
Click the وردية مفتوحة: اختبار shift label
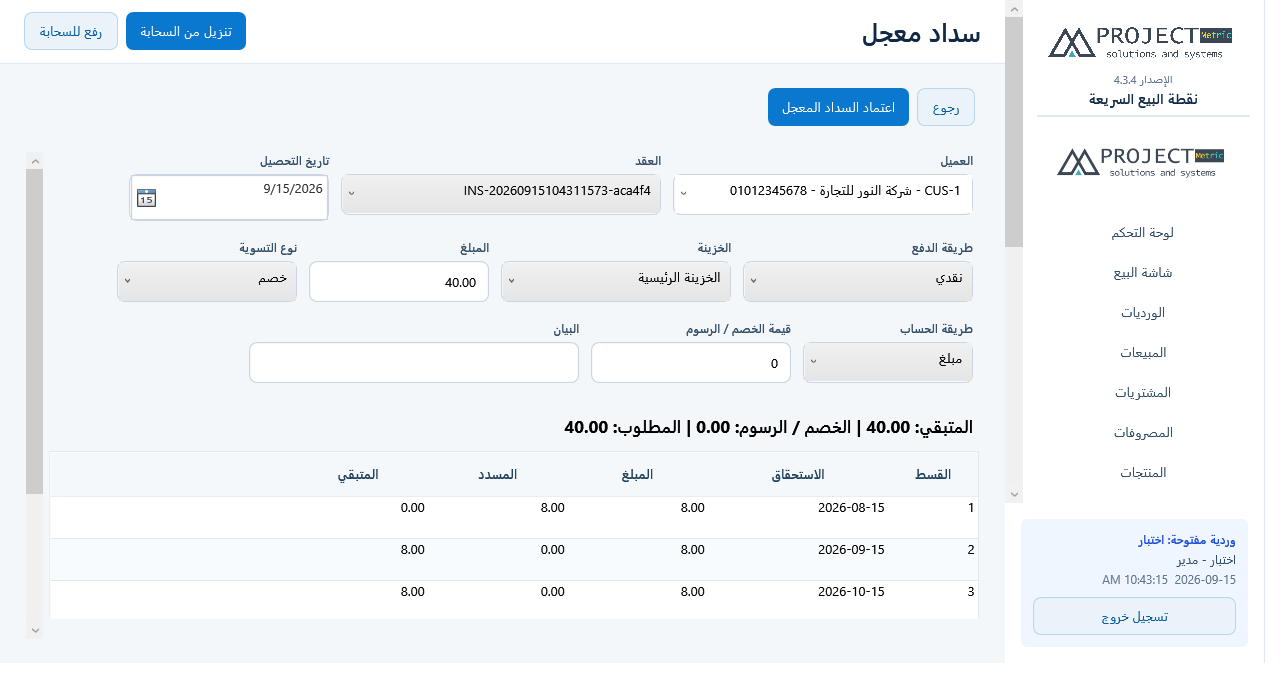pos(1187,541)
